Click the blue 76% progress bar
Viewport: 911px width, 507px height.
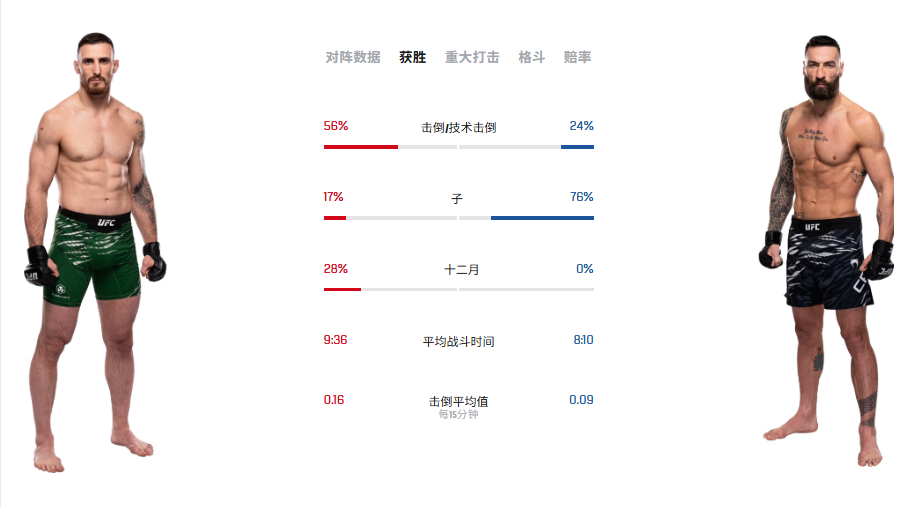(542, 218)
